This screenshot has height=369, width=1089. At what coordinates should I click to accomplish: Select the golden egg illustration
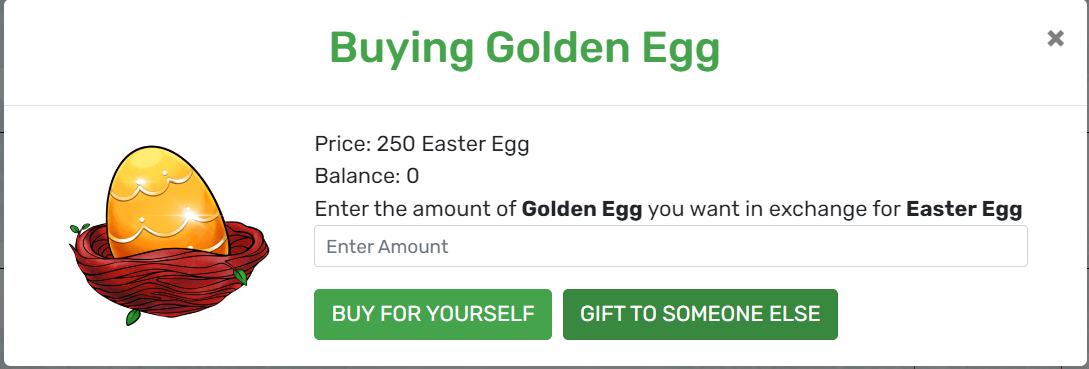tap(166, 200)
